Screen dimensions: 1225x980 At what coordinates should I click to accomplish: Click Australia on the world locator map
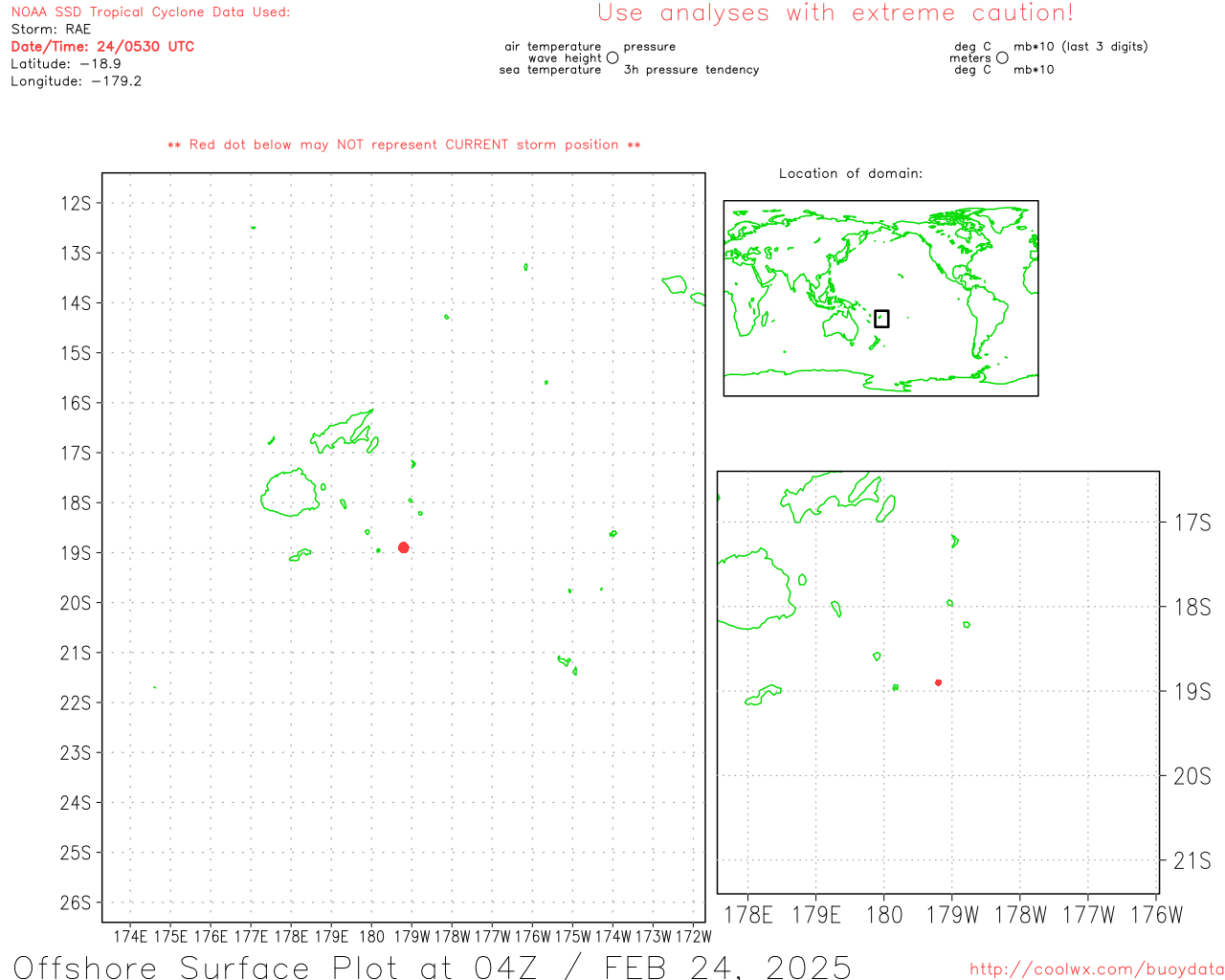(x=841, y=326)
